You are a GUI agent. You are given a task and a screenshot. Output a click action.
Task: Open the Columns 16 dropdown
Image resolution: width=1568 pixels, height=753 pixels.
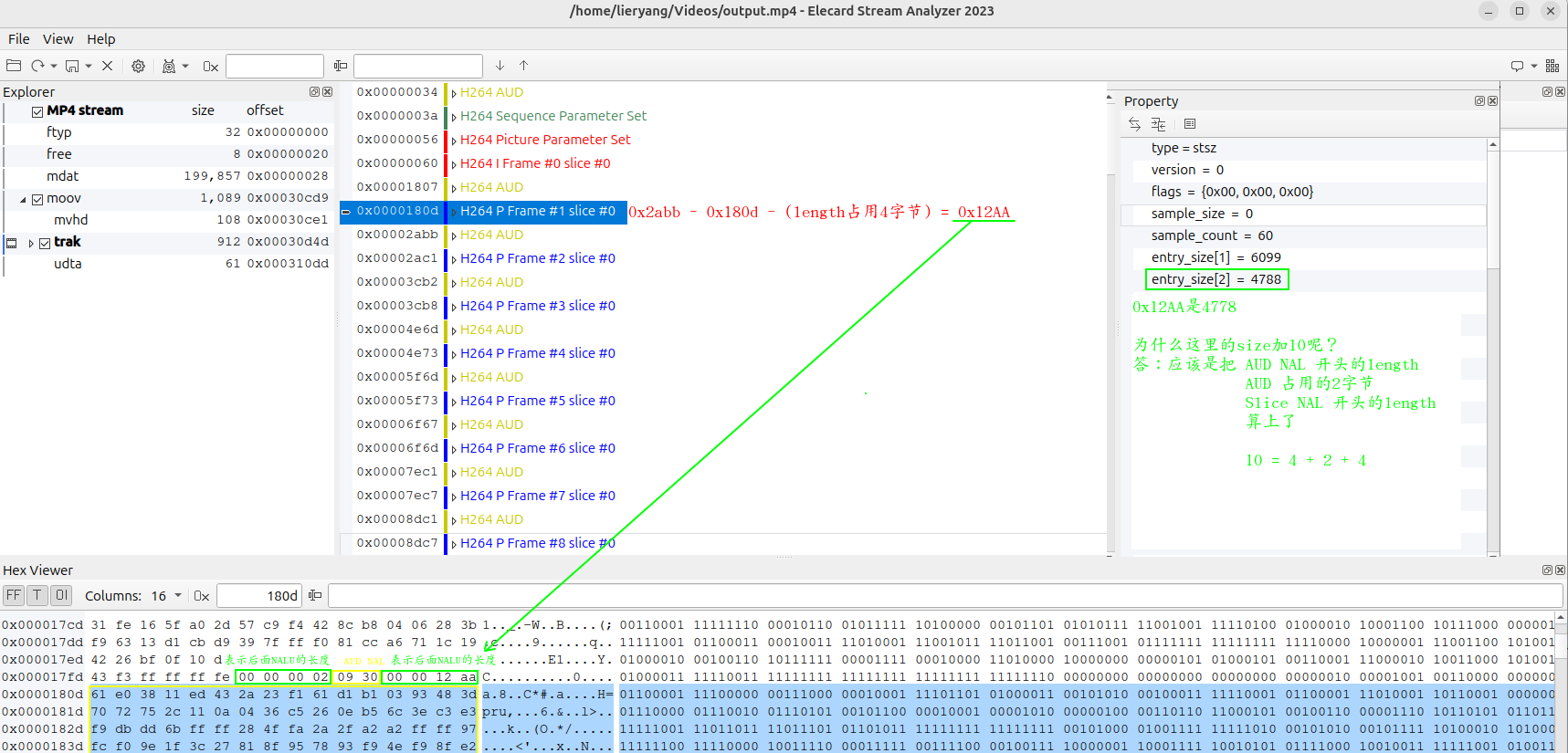click(x=166, y=596)
